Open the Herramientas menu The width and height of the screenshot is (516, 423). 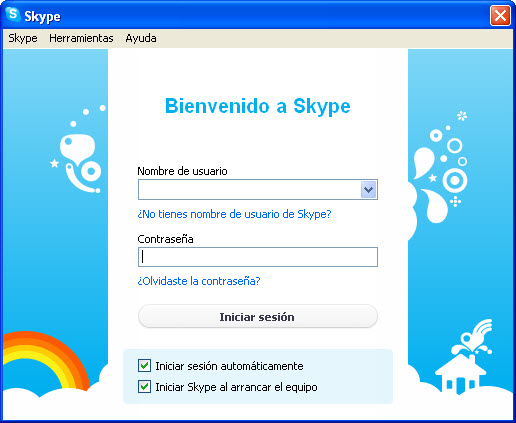[81, 38]
